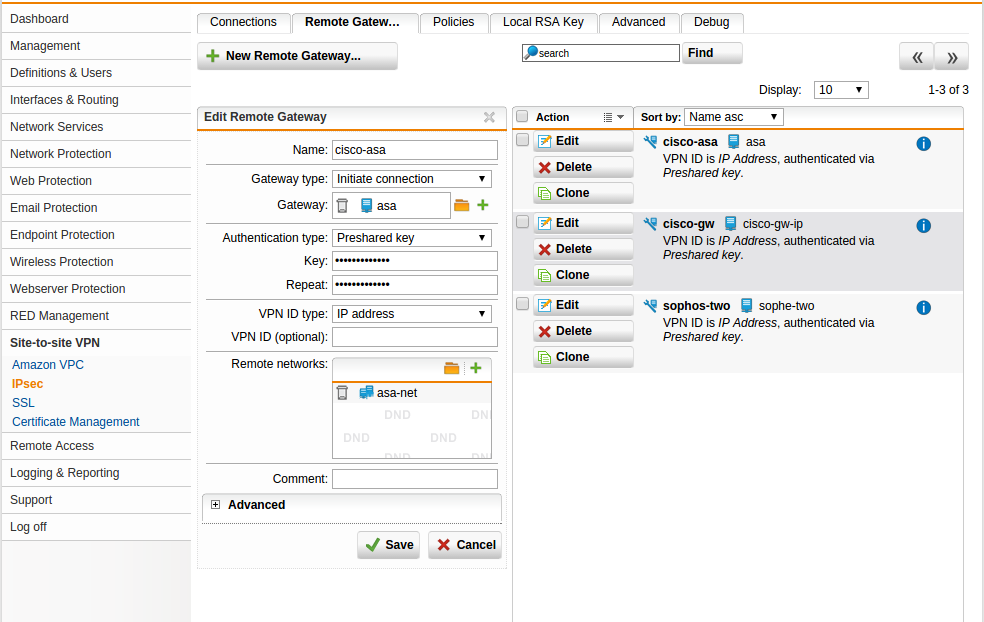Click the New Remote Gateway button
Image resolution: width=984 pixels, height=622 pixels.
click(x=297, y=56)
